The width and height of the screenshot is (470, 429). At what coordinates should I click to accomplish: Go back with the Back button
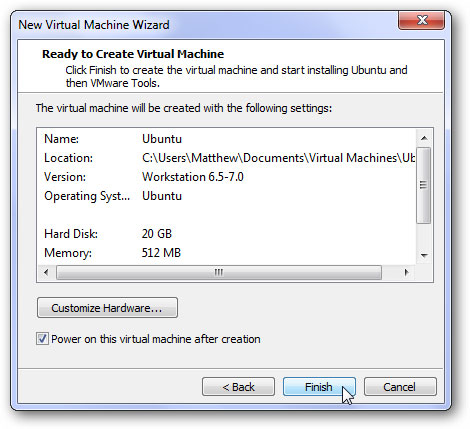click(238, 387)
